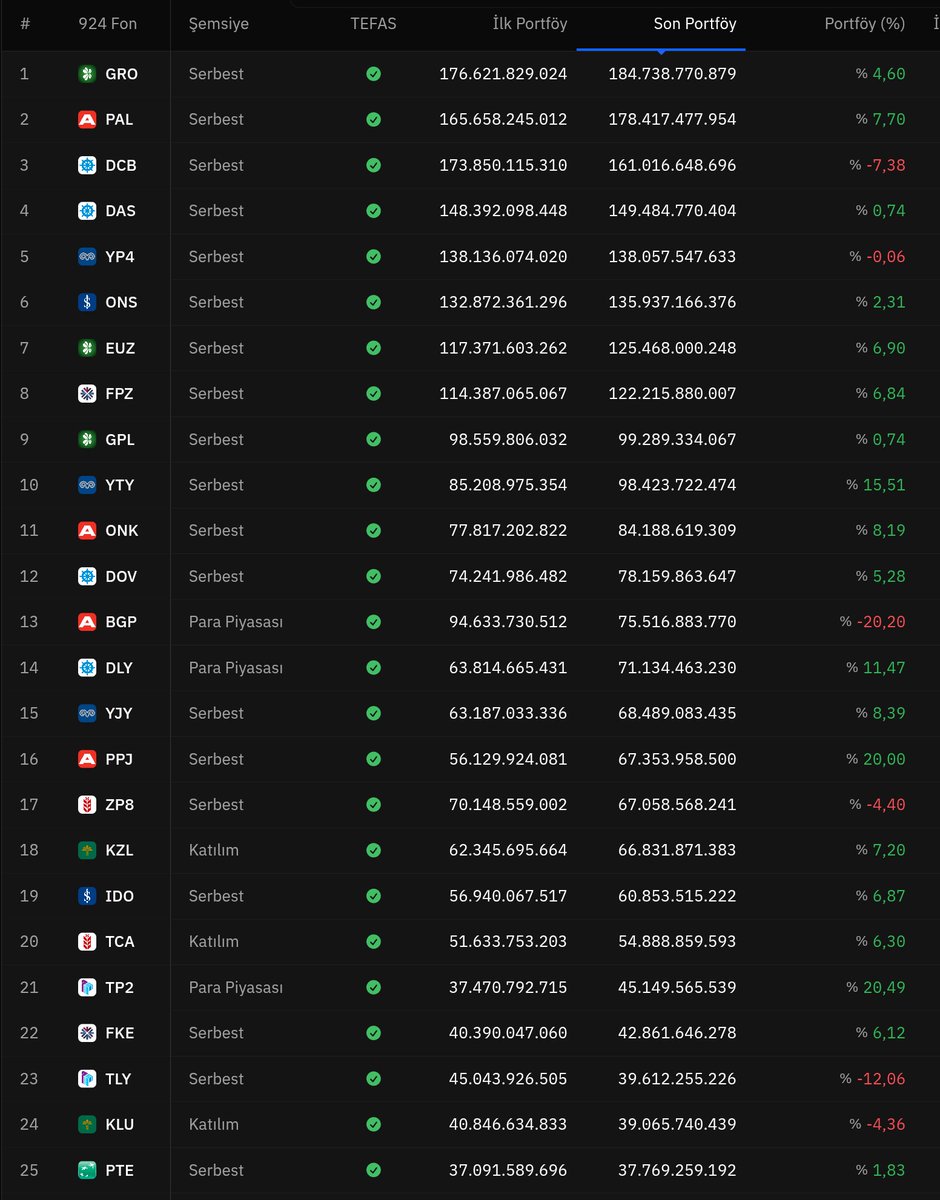Viewport: 940px width, 1200px height.
Task: Click the ONS fund logo icon
Action: click(87, 302)
